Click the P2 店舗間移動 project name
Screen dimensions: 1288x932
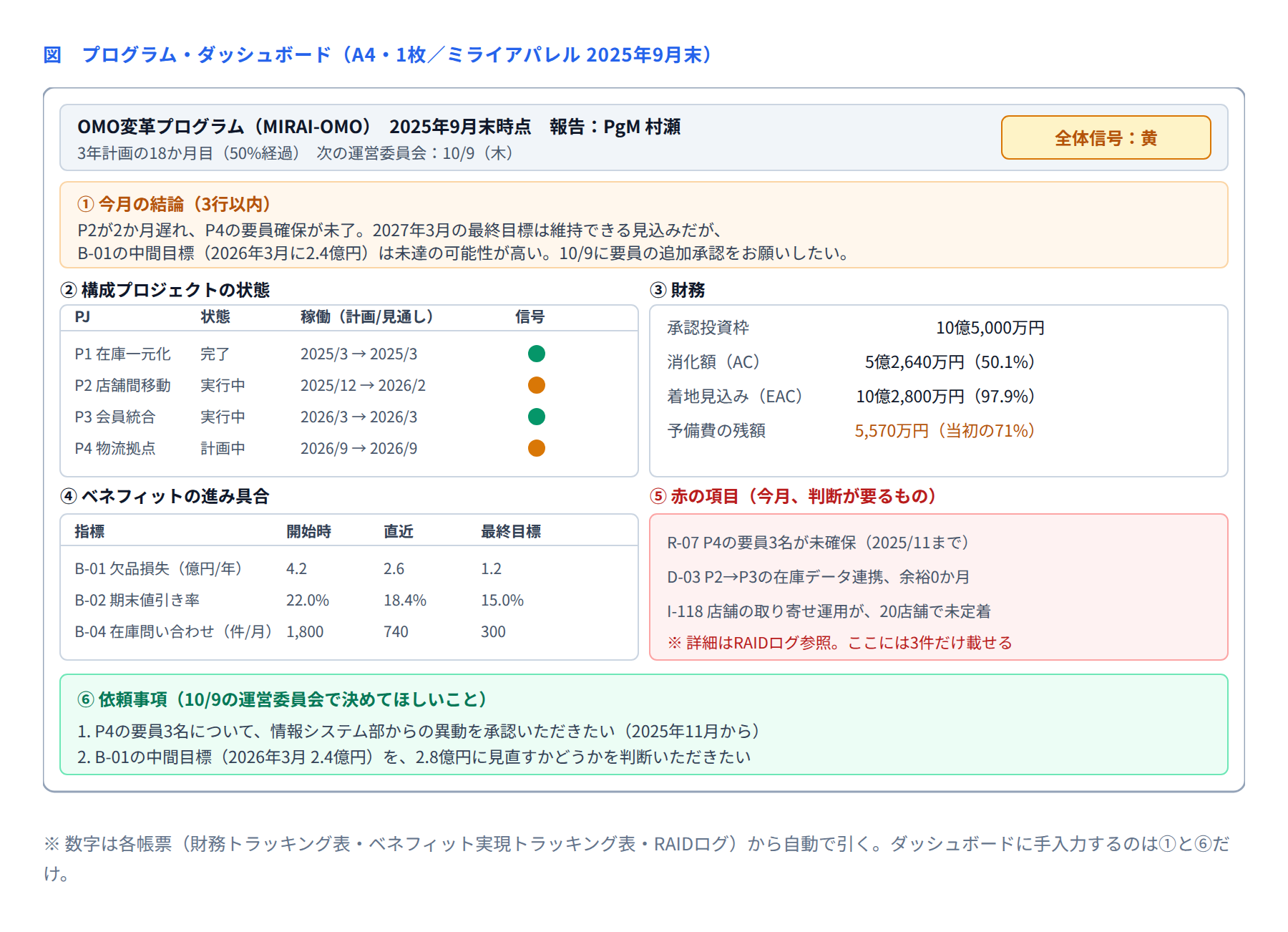(122, 385)
